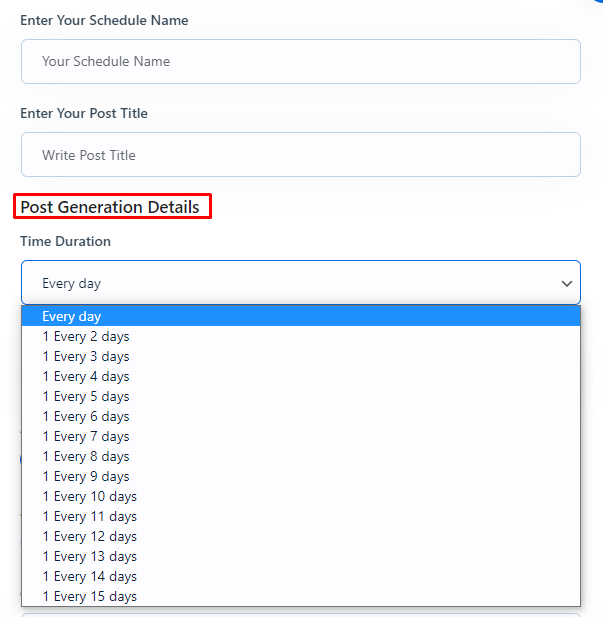Select '1 Every 9 days' option
Screen dimensions: 603x617
(301, 477)
